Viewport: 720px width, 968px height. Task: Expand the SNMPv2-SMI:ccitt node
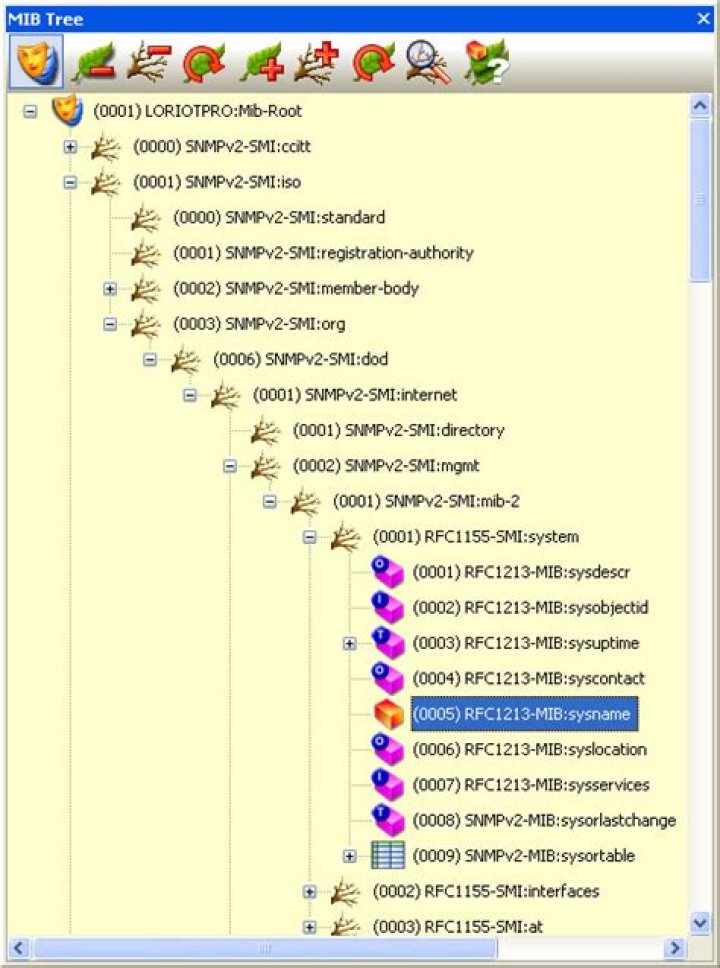coord(70,147)
